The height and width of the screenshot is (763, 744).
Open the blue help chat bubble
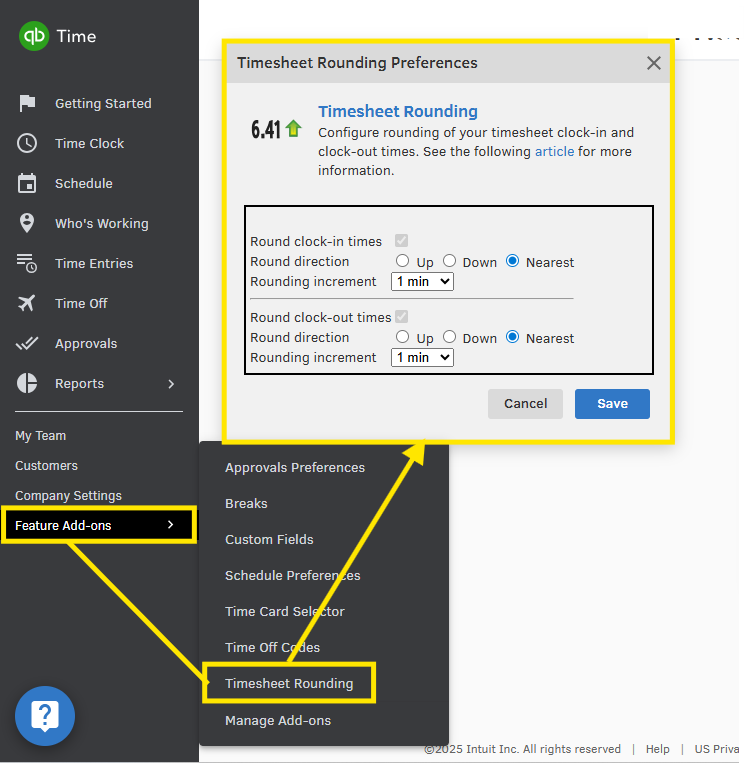[x=45, y=716]
